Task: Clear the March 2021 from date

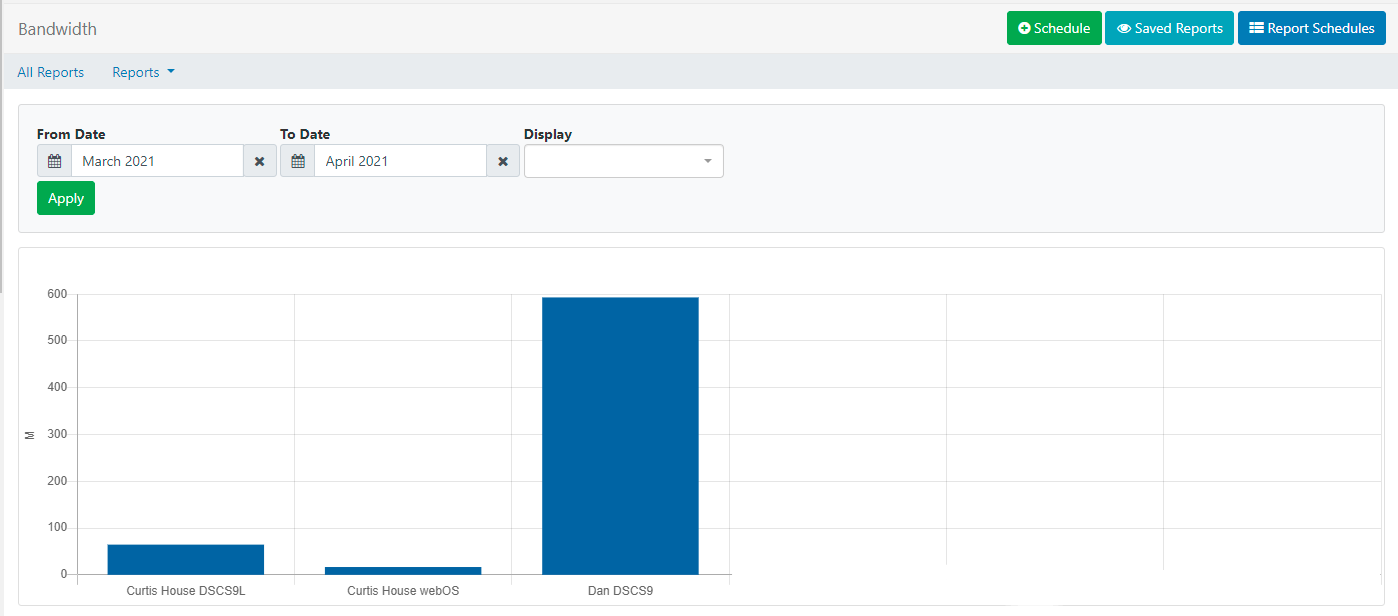Action: pos(259,161)
